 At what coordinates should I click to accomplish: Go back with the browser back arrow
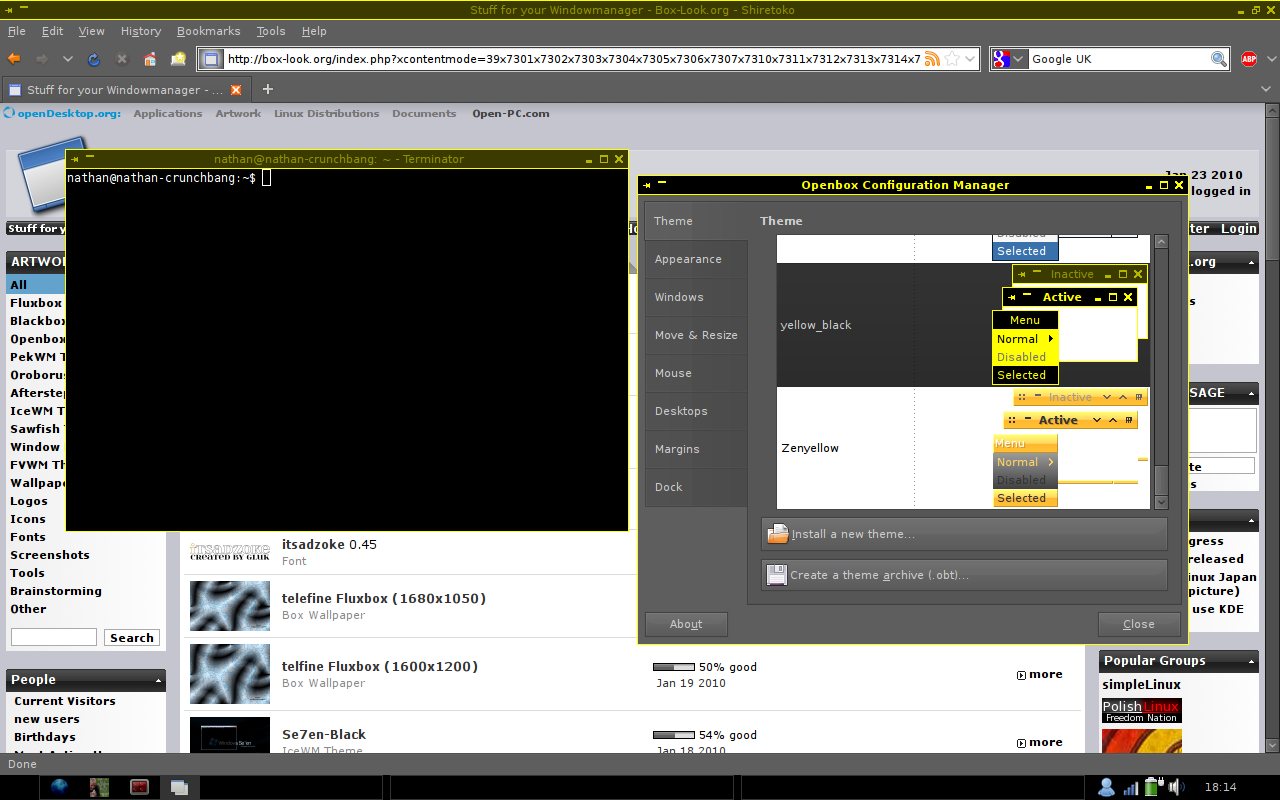(x=14, y=59)
